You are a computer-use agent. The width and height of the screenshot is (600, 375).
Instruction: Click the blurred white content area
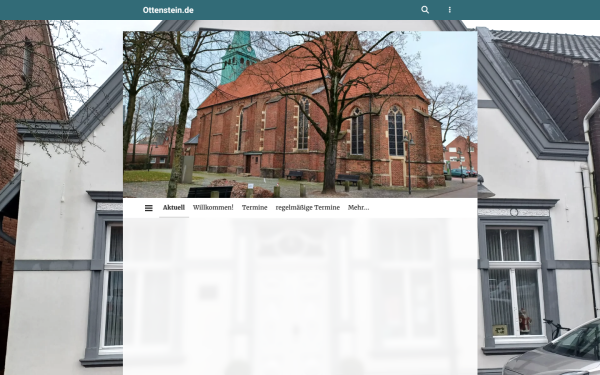click(300, 297)
